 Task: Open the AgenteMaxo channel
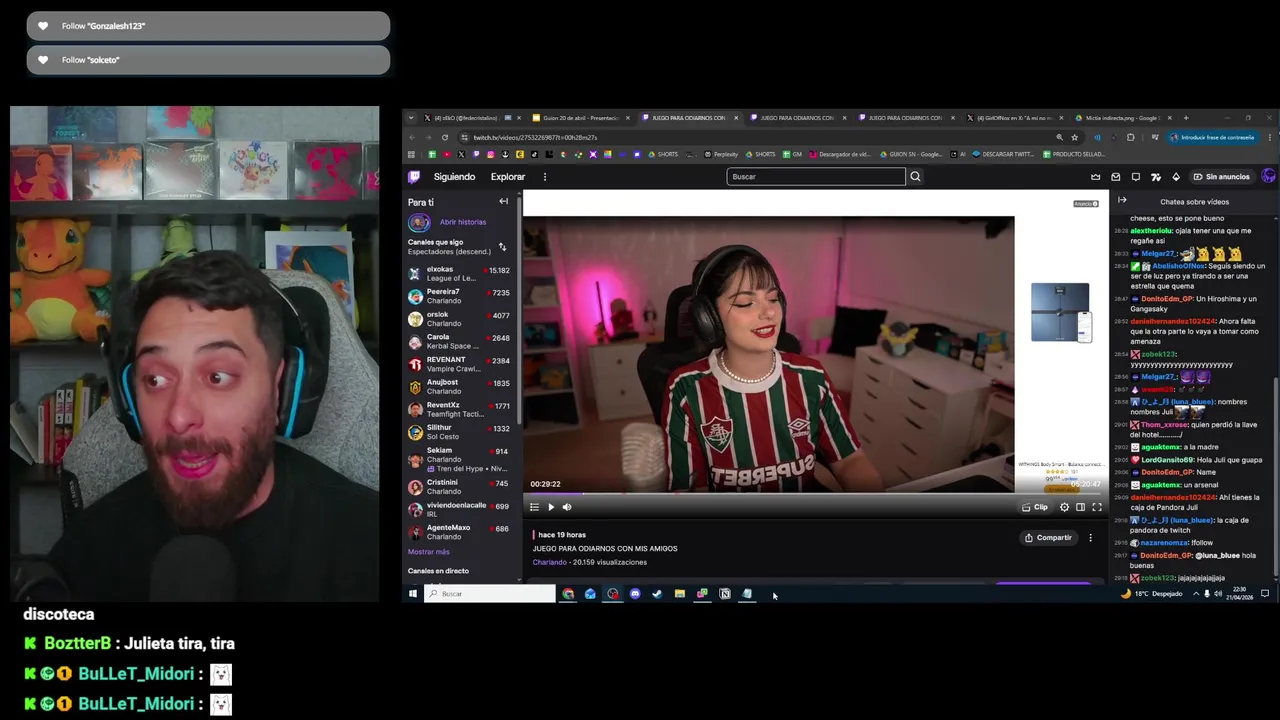click(x=459, y=532)
